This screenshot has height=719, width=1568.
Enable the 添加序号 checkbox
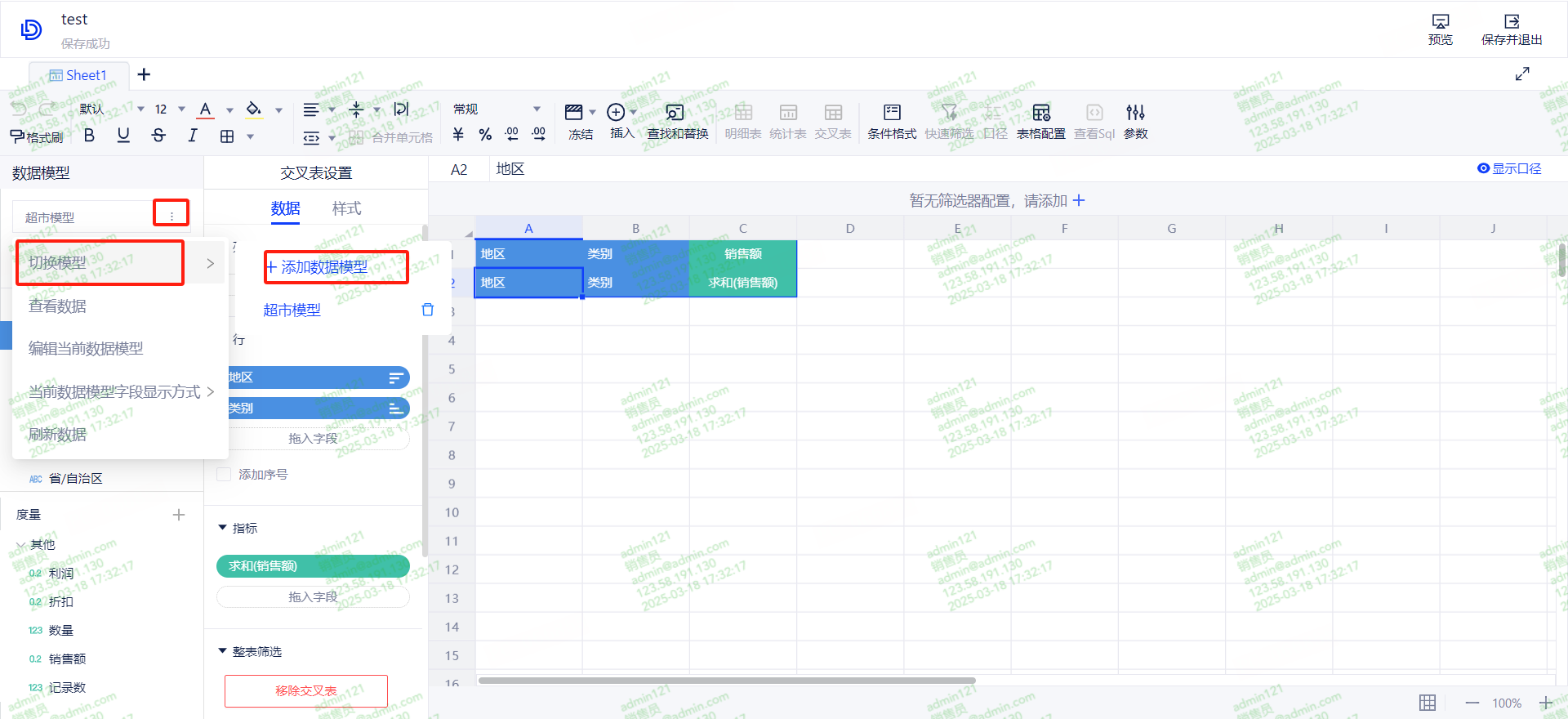(x=224, y=475)
